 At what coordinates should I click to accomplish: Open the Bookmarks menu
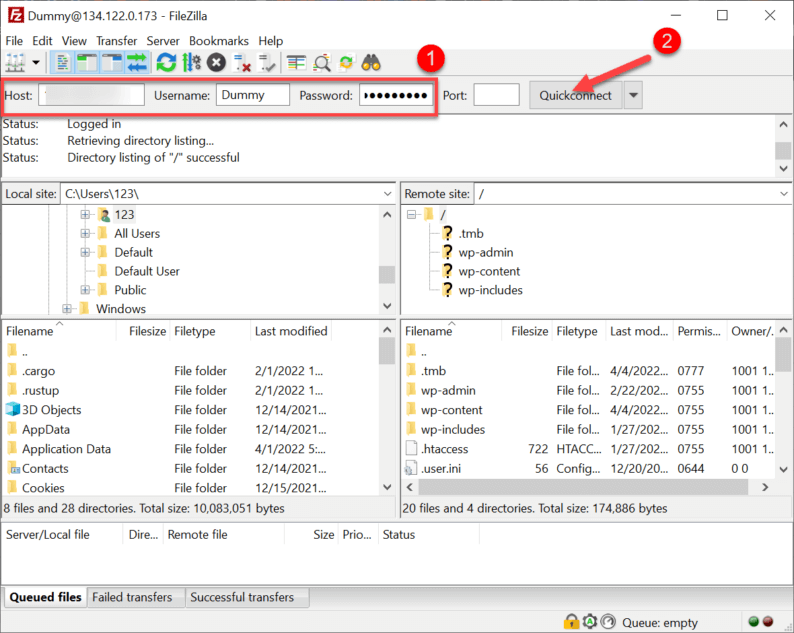tap(219, 41)
